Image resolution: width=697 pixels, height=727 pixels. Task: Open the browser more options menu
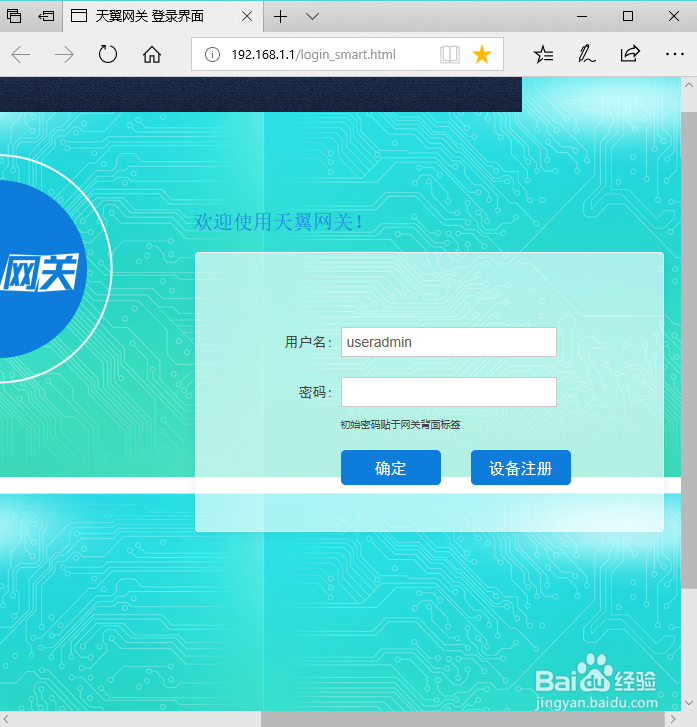click(674, 54)
